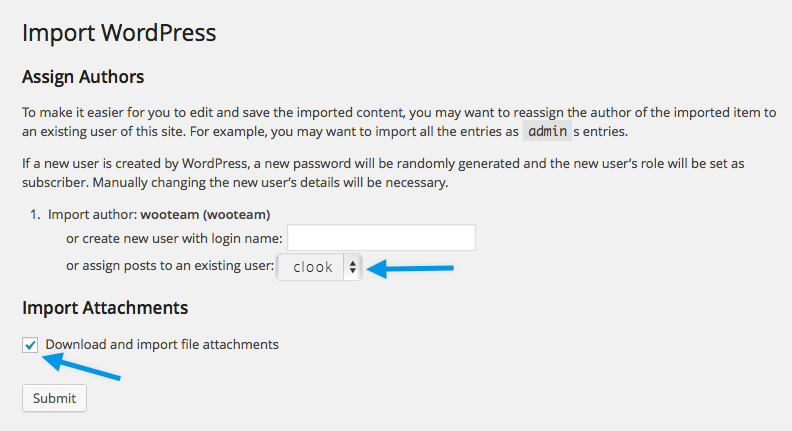The height and width of the screenshot is (431, 792).
Task: Click the Import Attachments section heading
Action: tap(105, 307)
